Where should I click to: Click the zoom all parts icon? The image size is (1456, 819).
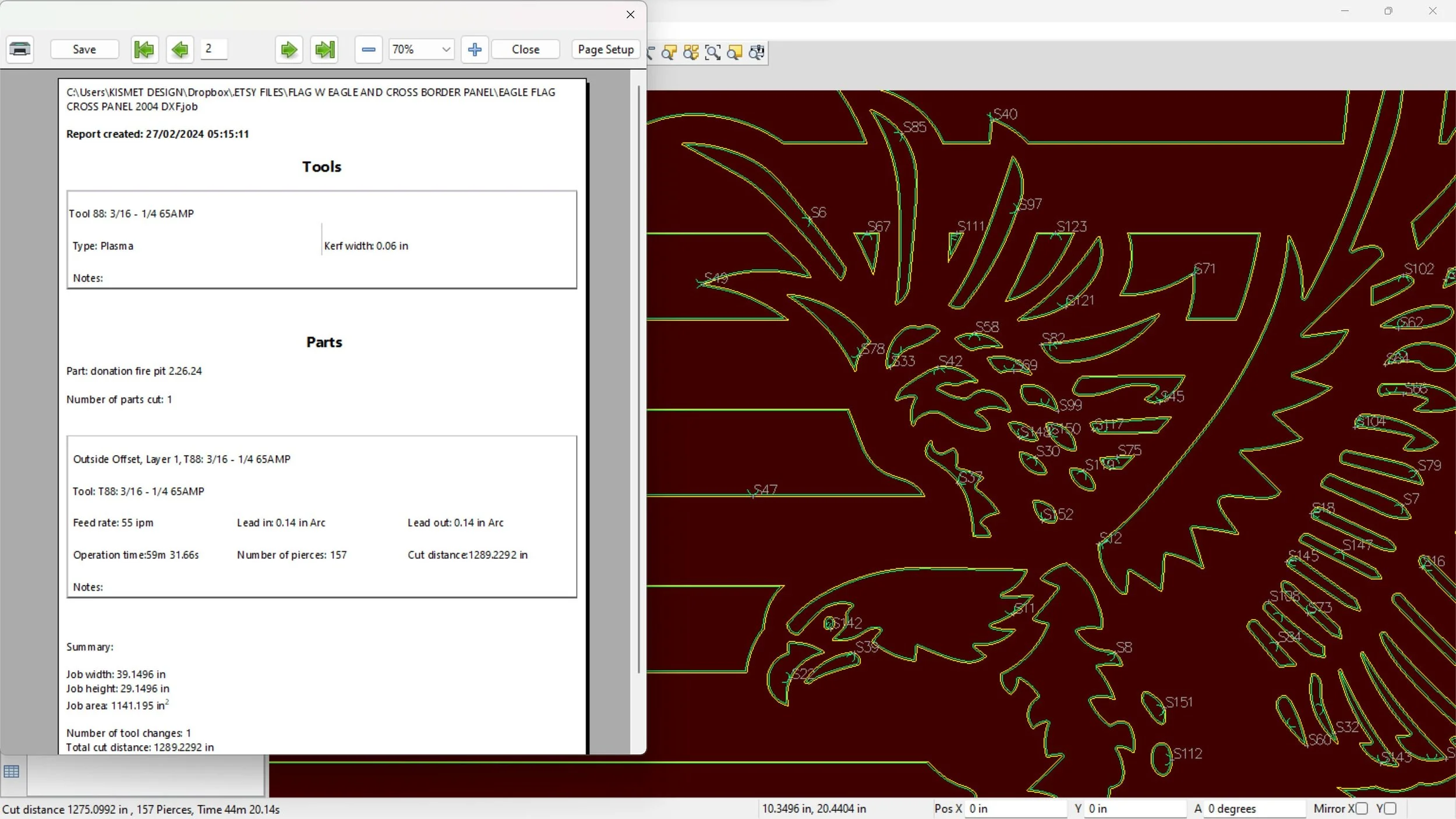coord(691,53)
